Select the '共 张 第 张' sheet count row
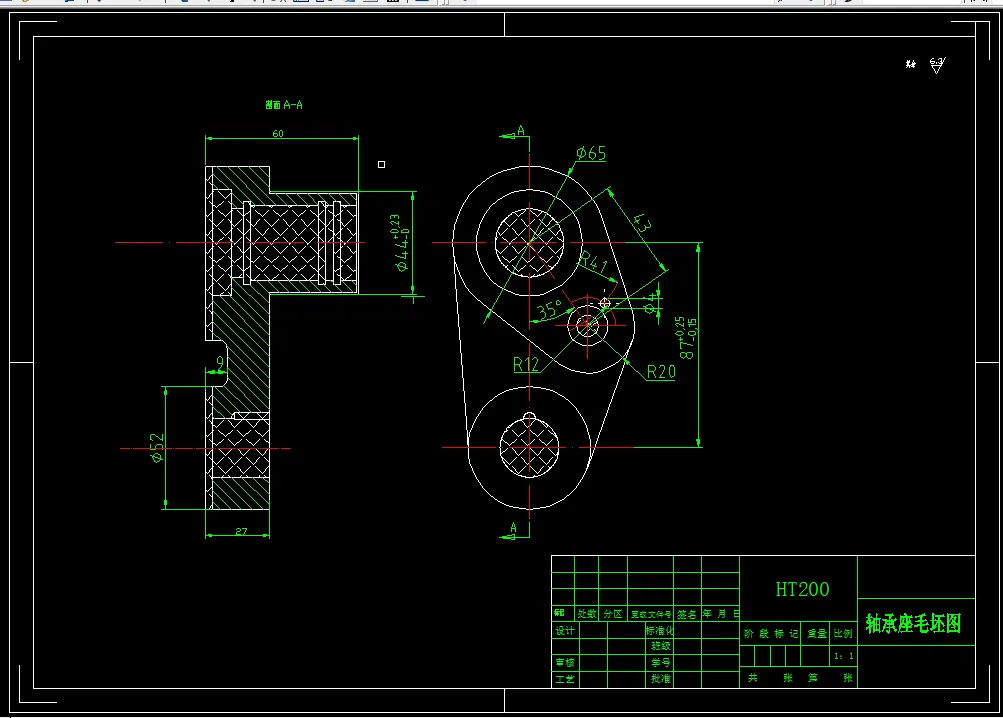Screen dimensions: 1003x718 coord(800,678)
